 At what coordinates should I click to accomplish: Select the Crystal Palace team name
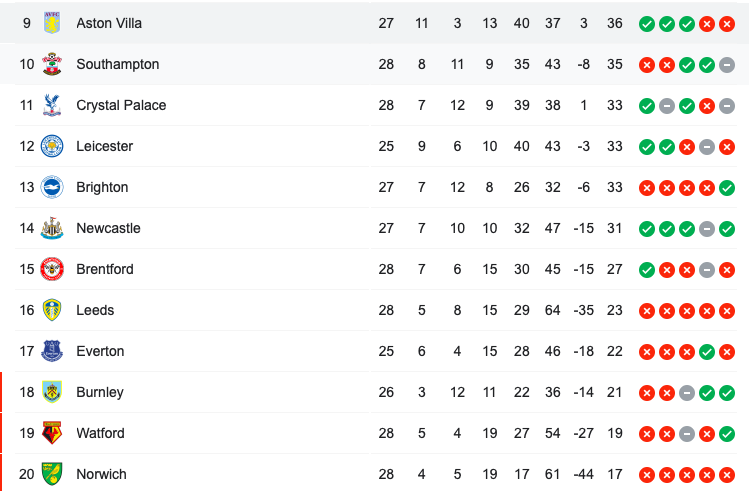pos(121,105)
